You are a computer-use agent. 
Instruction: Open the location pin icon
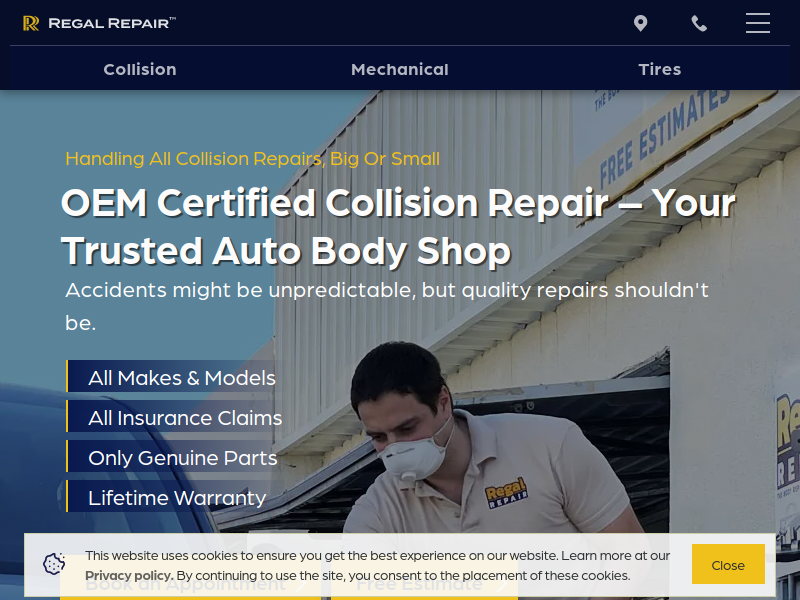pyautogui.click(x=640, y=23)
